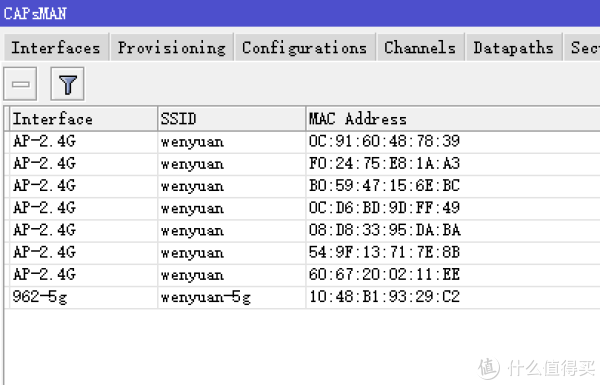Open the Provisioning tab
Screen dimensions: 600x385
coord(172,47)
